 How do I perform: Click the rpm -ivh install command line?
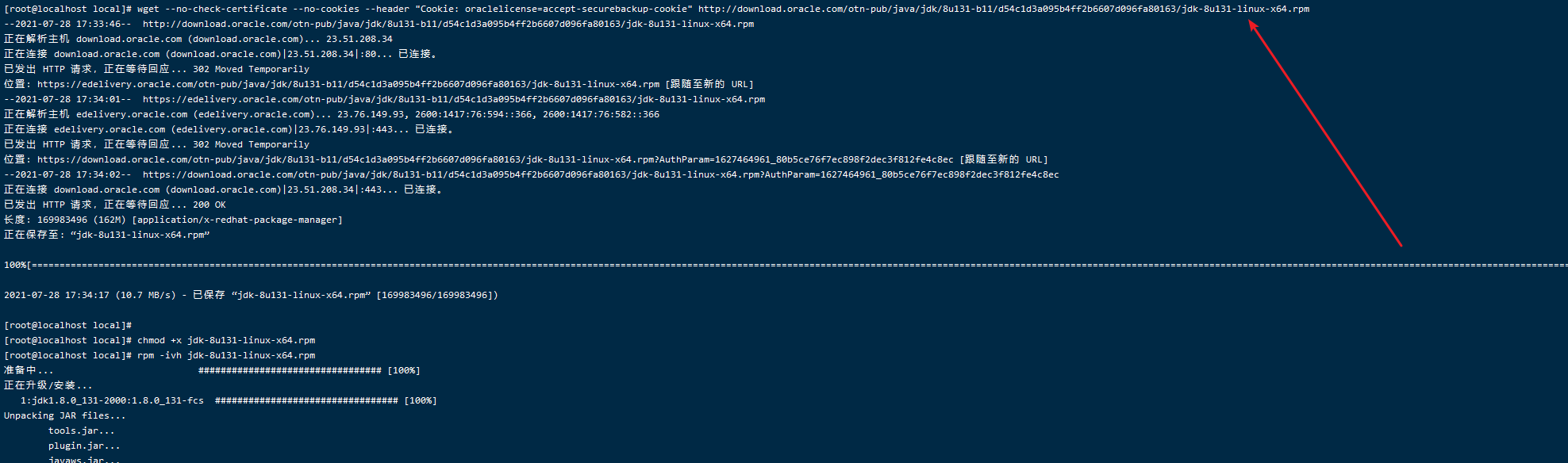[x=159, y=355]
